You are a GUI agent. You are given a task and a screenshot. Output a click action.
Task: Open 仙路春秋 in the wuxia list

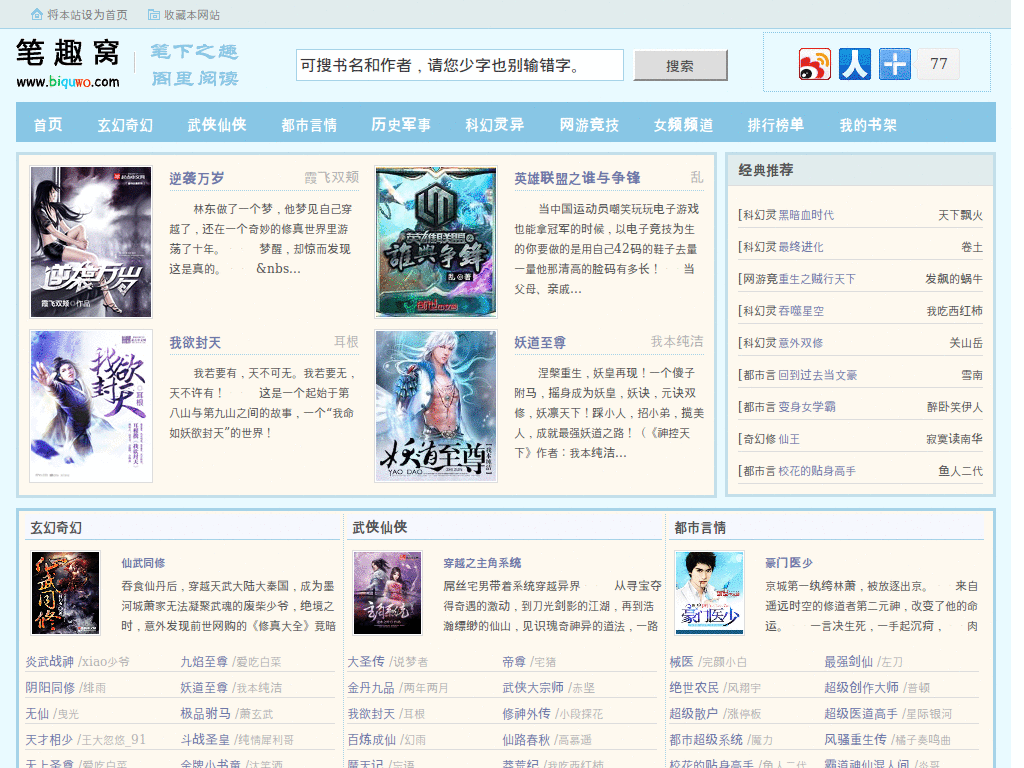[526, 739]
